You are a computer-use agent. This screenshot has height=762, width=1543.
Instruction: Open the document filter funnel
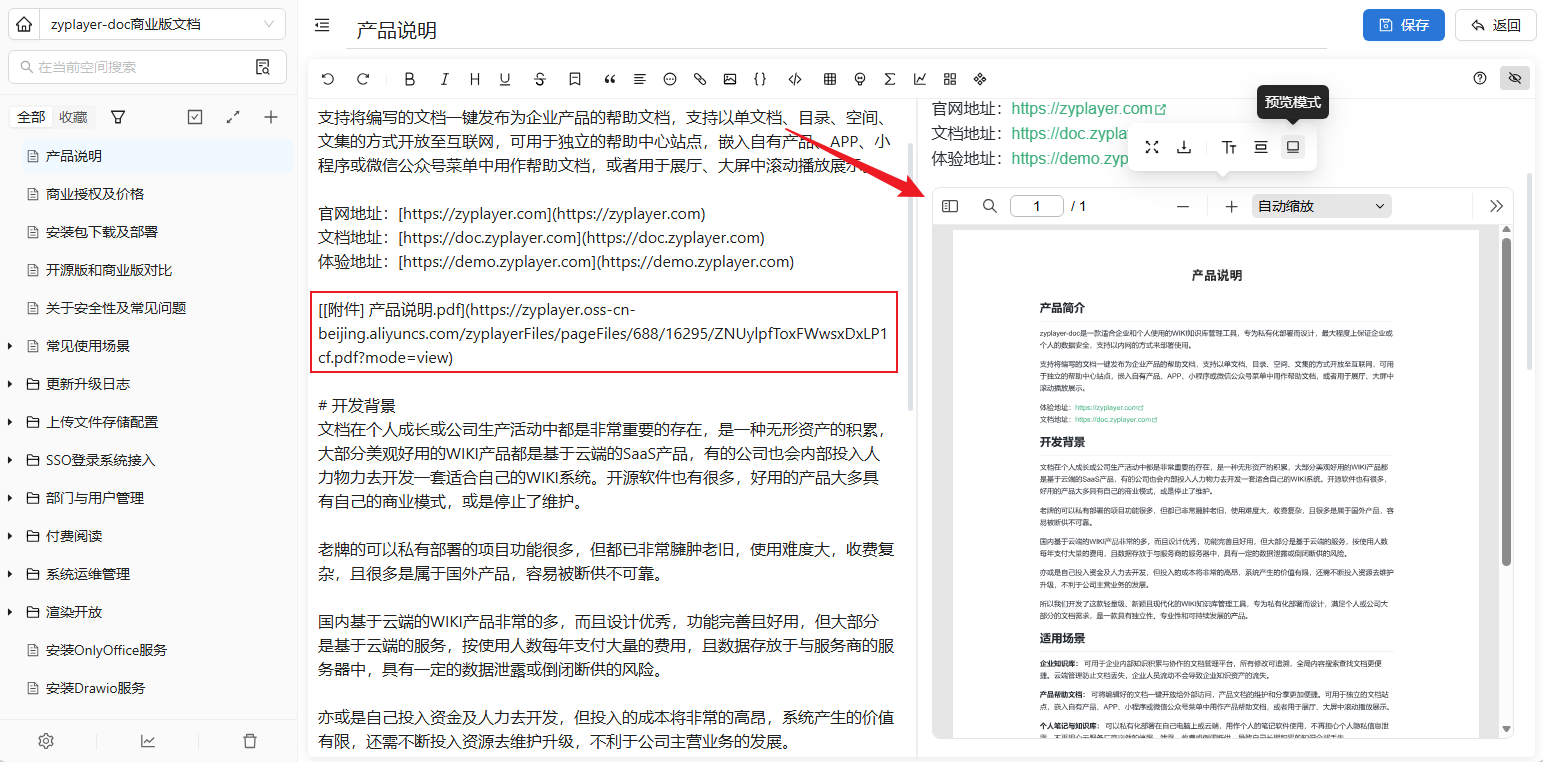[x=118, y=117]
